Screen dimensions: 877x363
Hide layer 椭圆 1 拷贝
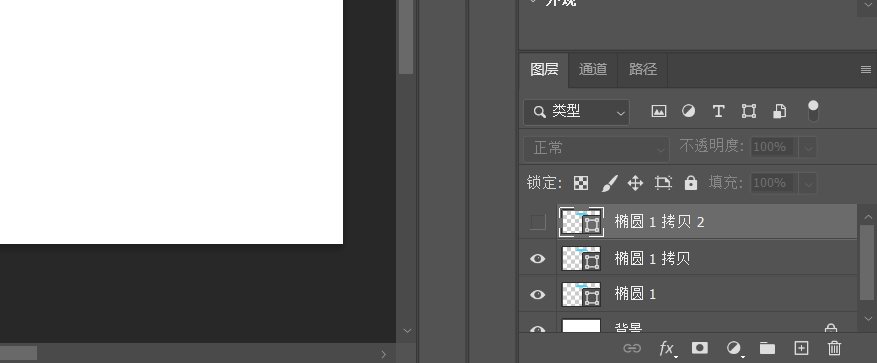pyautogui.click(x=537, y=258)
